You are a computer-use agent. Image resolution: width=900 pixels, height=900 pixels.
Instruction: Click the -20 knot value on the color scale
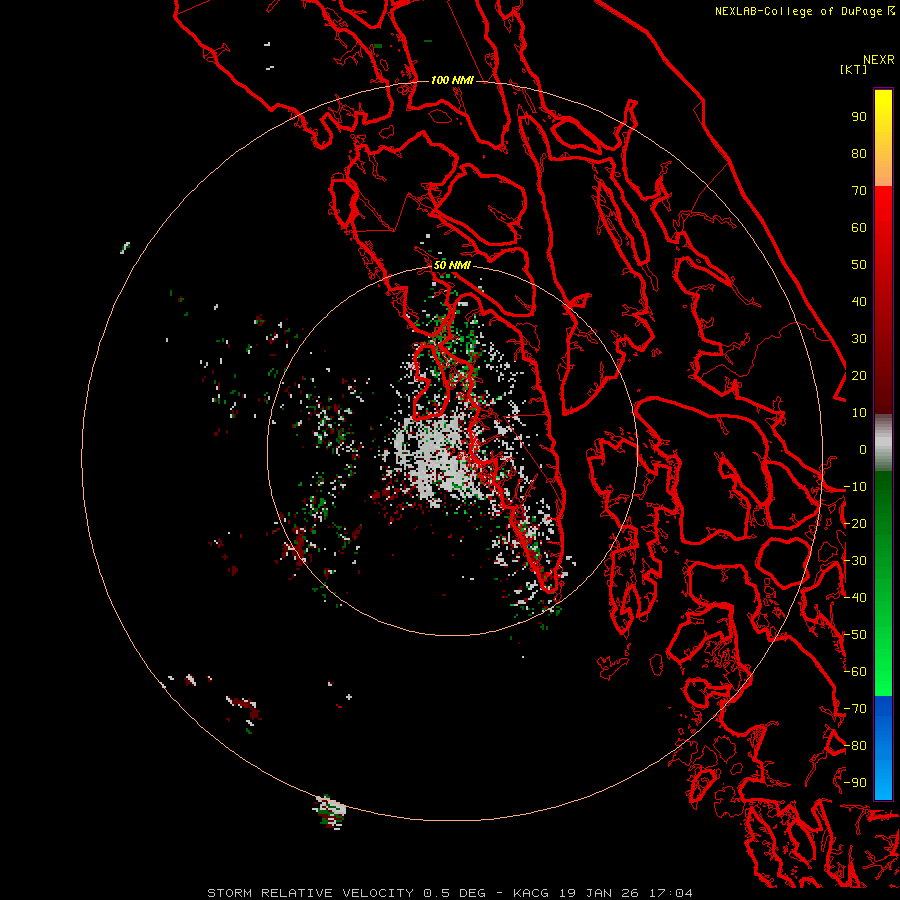[x=855, y=524]
